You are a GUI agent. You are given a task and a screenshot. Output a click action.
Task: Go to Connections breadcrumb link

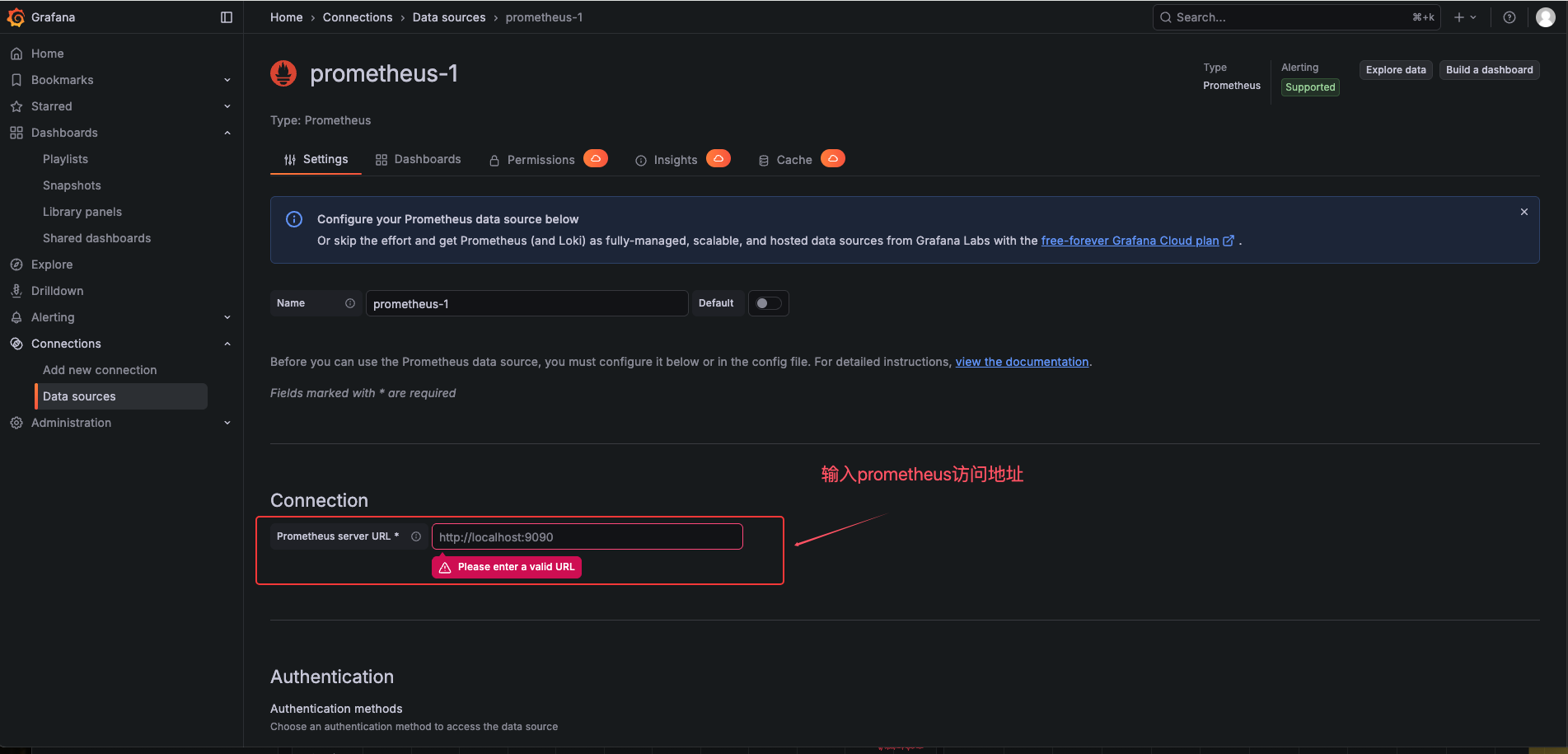click(358, 17)
